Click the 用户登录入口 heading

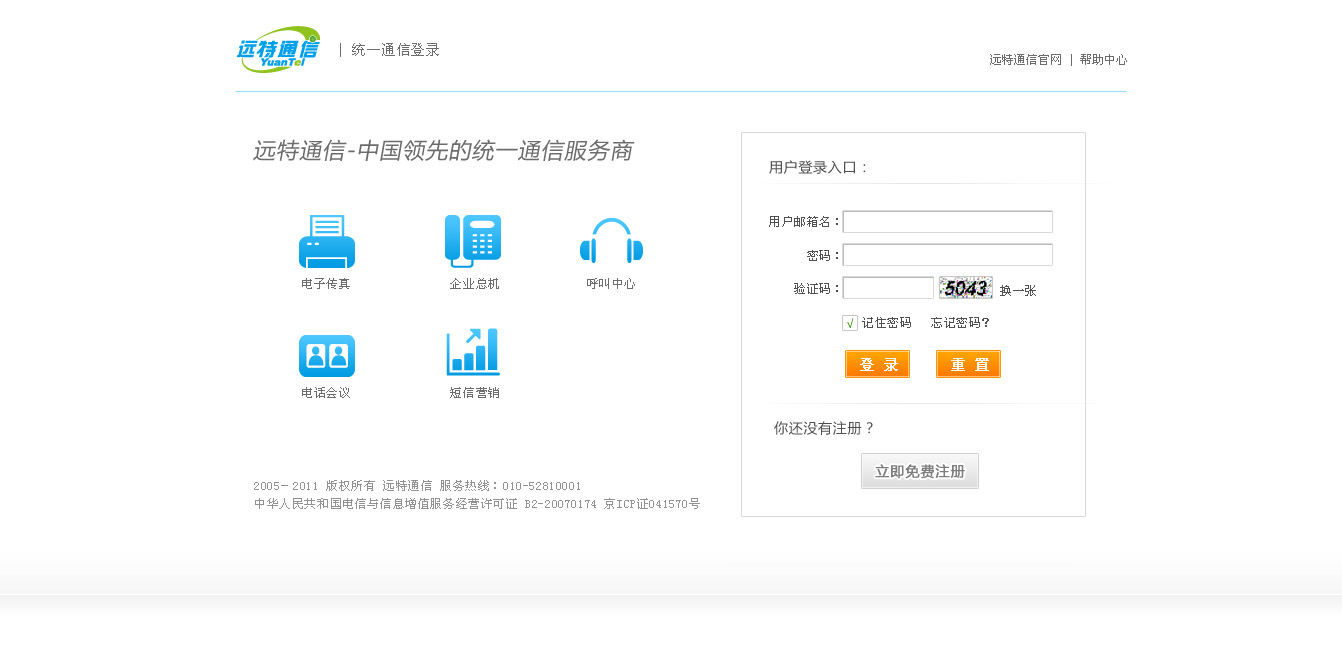coord(818,167)
